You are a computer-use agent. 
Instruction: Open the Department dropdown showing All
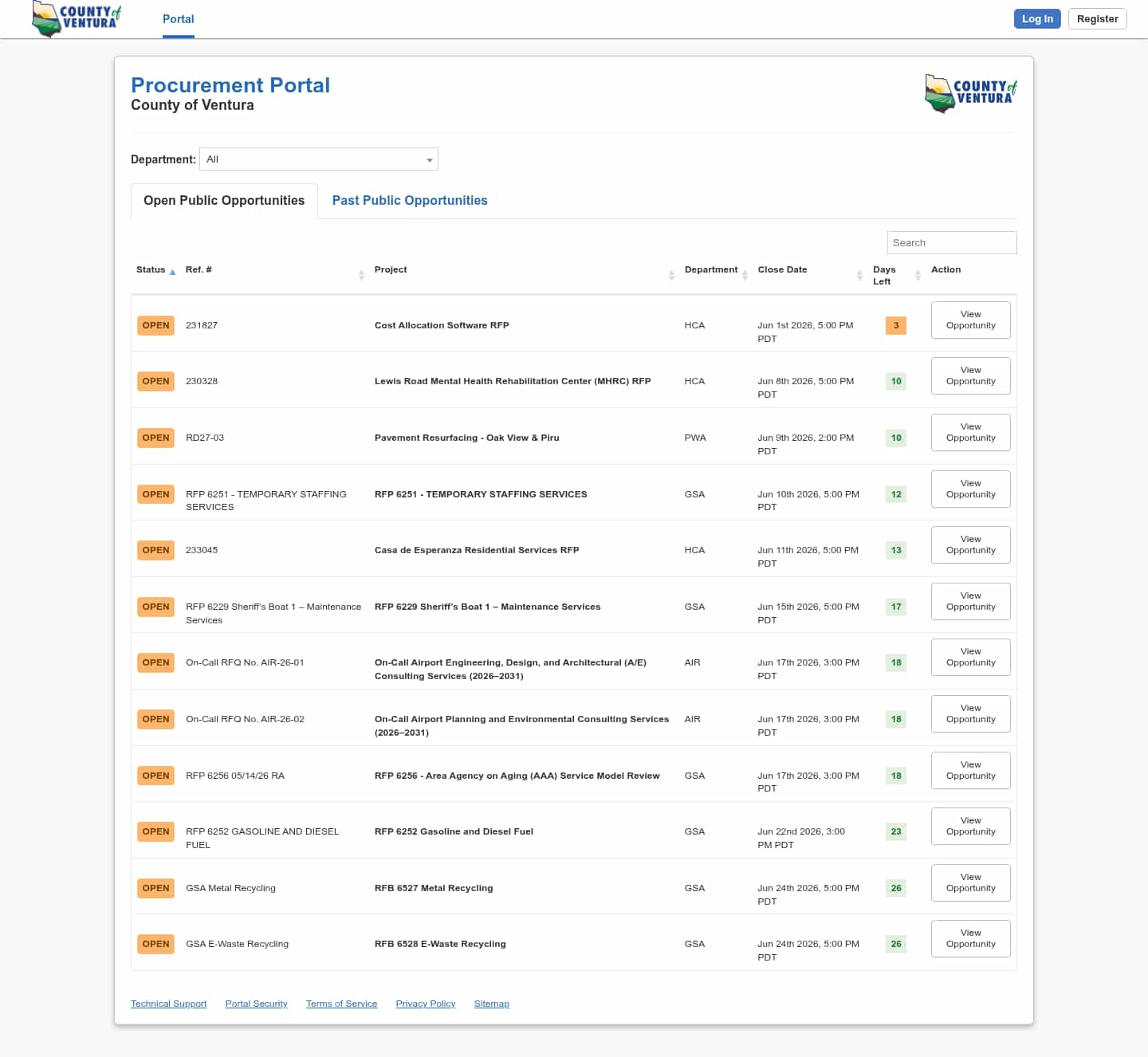pyautogui.click(x=319, y=159)
